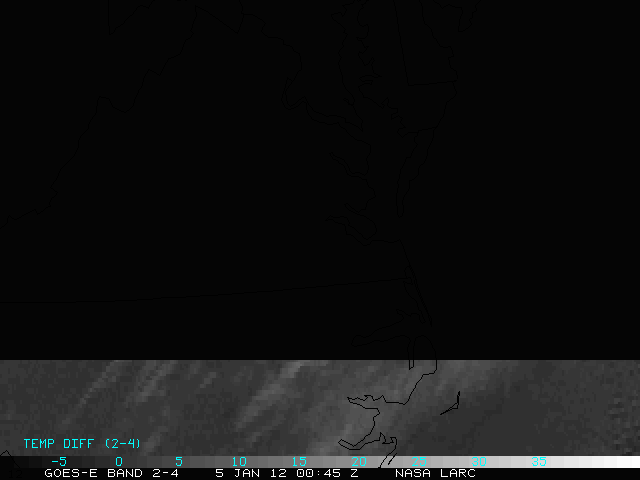Click the GOES-E satellite label
The image size is (640, 480).
(x=71, y=473)
